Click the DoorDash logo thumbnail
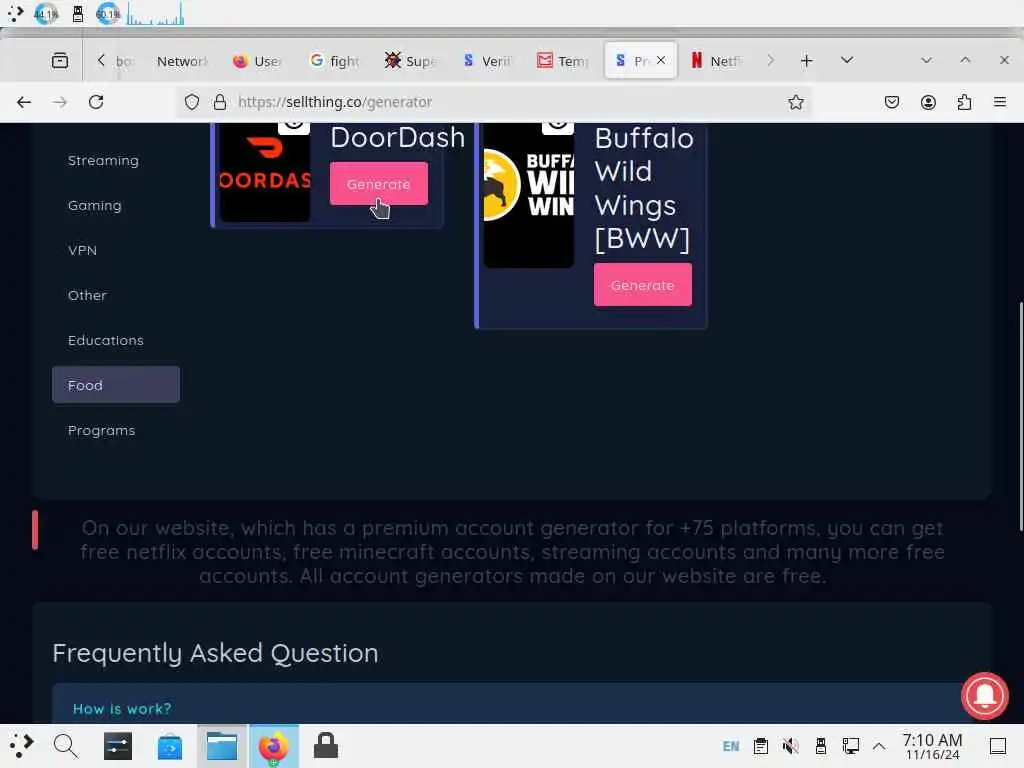The height and width of the screenshot is (768, 1024). pos(265,172)
